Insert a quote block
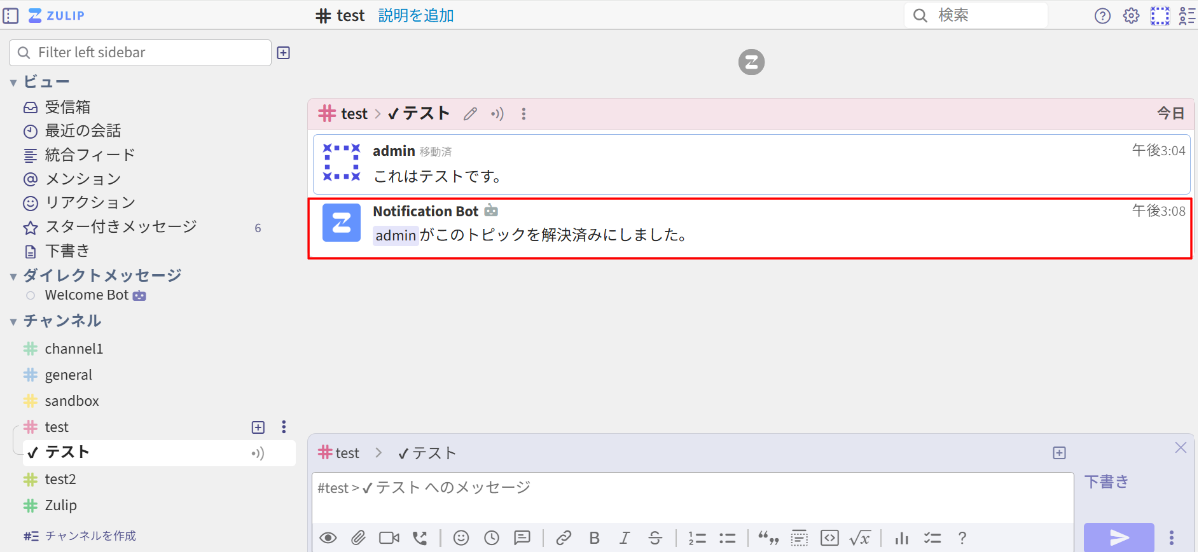1198x552 pixels. pos(768,537)
